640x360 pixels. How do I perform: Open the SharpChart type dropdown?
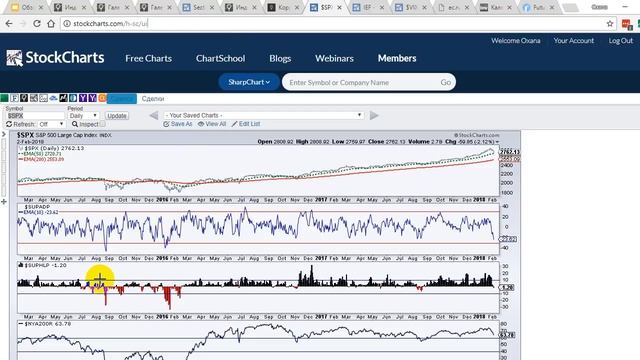[249, 82]
